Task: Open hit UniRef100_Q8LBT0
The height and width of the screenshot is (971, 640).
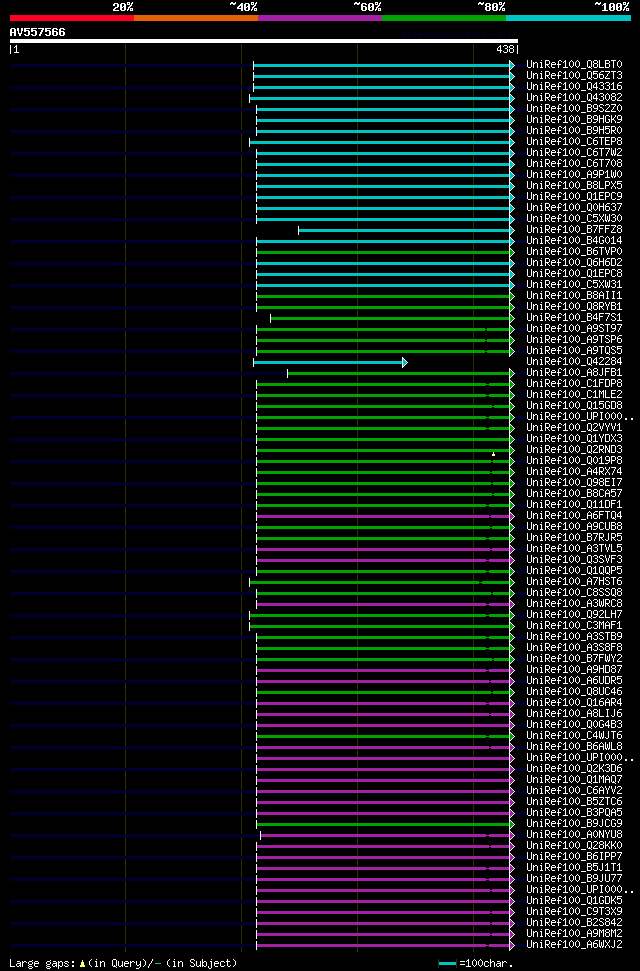Action: tap(574, 64)
